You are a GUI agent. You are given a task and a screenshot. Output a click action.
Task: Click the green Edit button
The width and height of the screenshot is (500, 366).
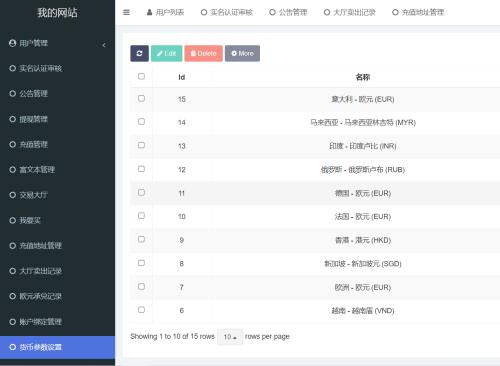(x=166, y=53)
